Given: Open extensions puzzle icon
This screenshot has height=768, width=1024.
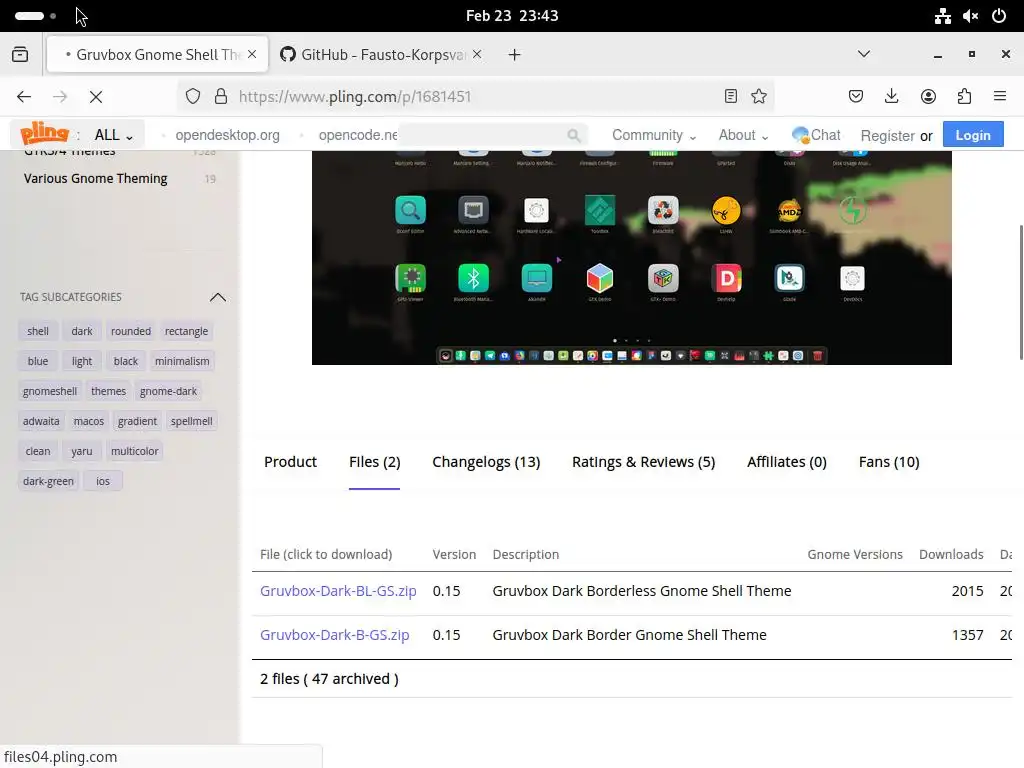Looking at the screenshot, I should [964, 97].
